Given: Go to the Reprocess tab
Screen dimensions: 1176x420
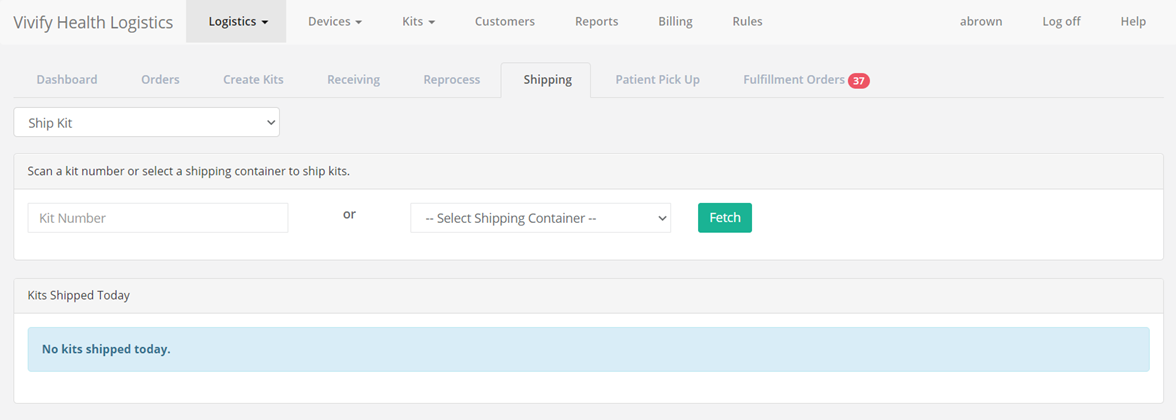Looking at the screenshot, I should 452,80.
